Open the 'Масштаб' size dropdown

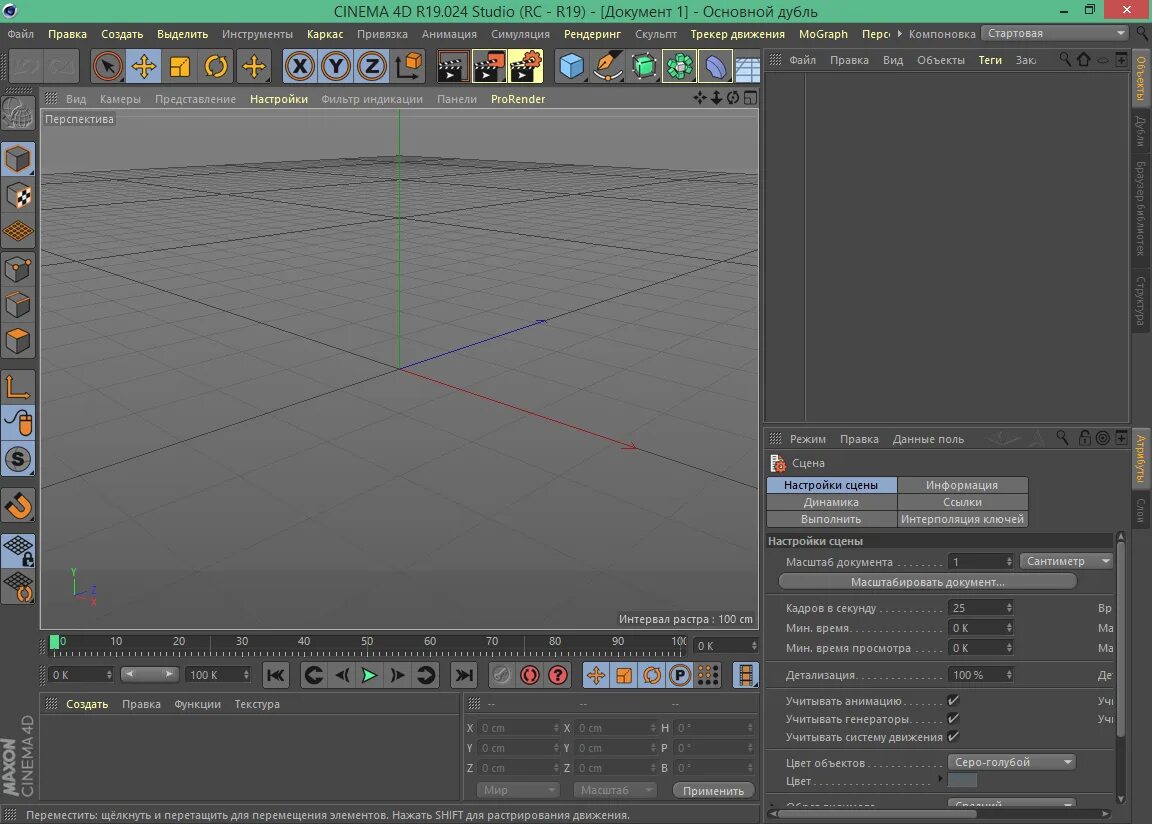614,790
